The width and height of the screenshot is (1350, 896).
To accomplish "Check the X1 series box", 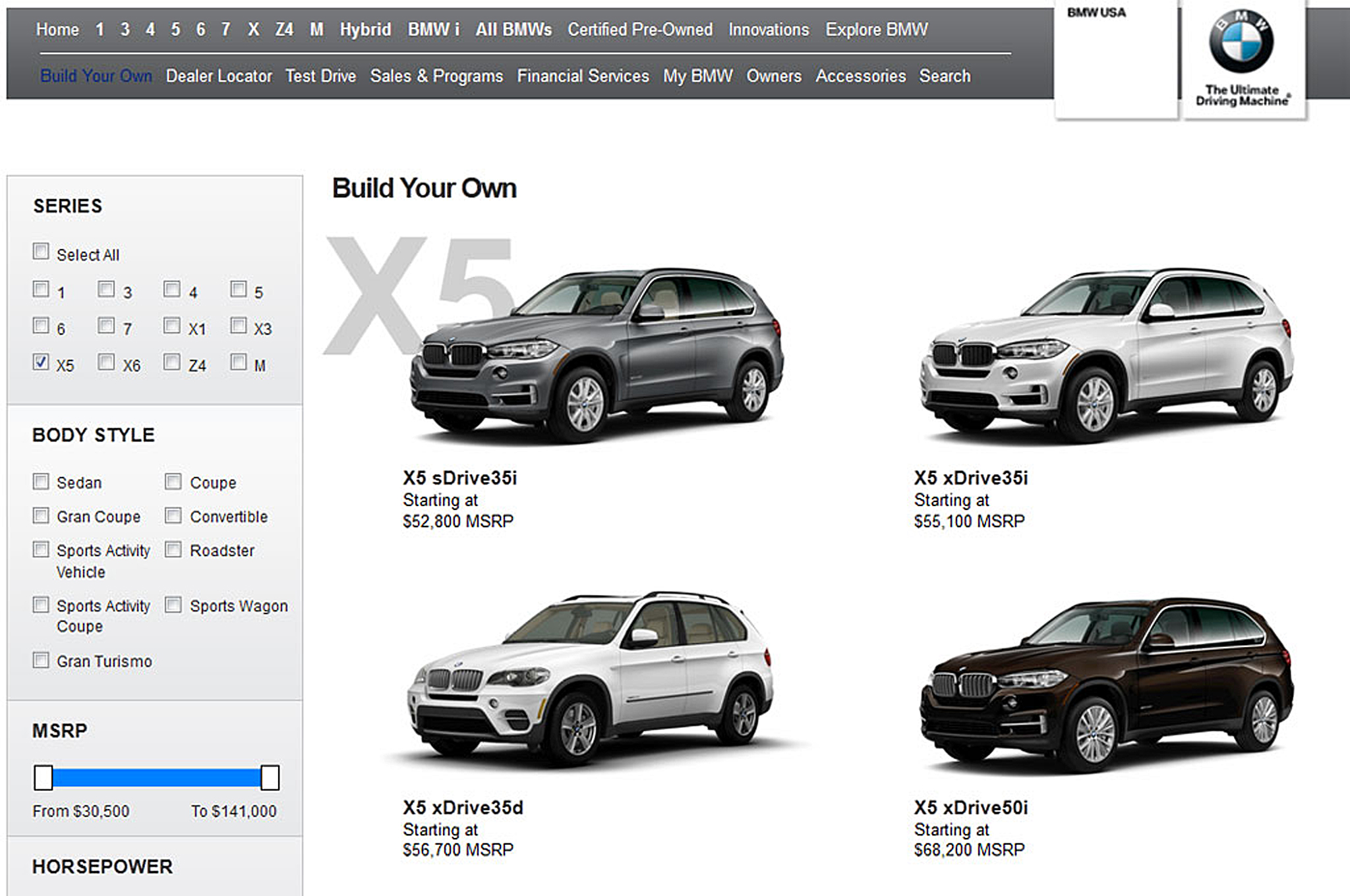I will click(x=172, y=325).
